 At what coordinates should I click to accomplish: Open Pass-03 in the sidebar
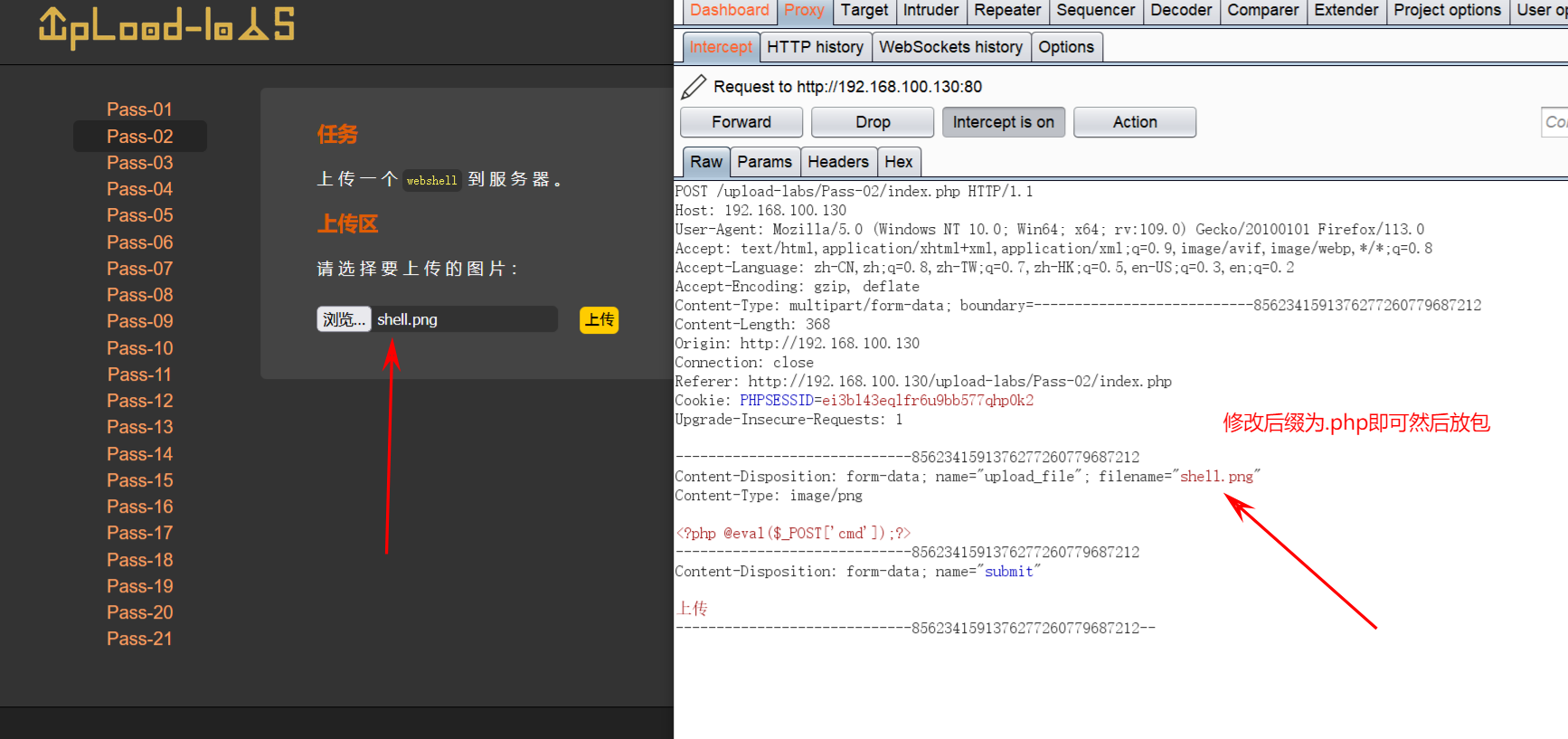pos(139,163)
